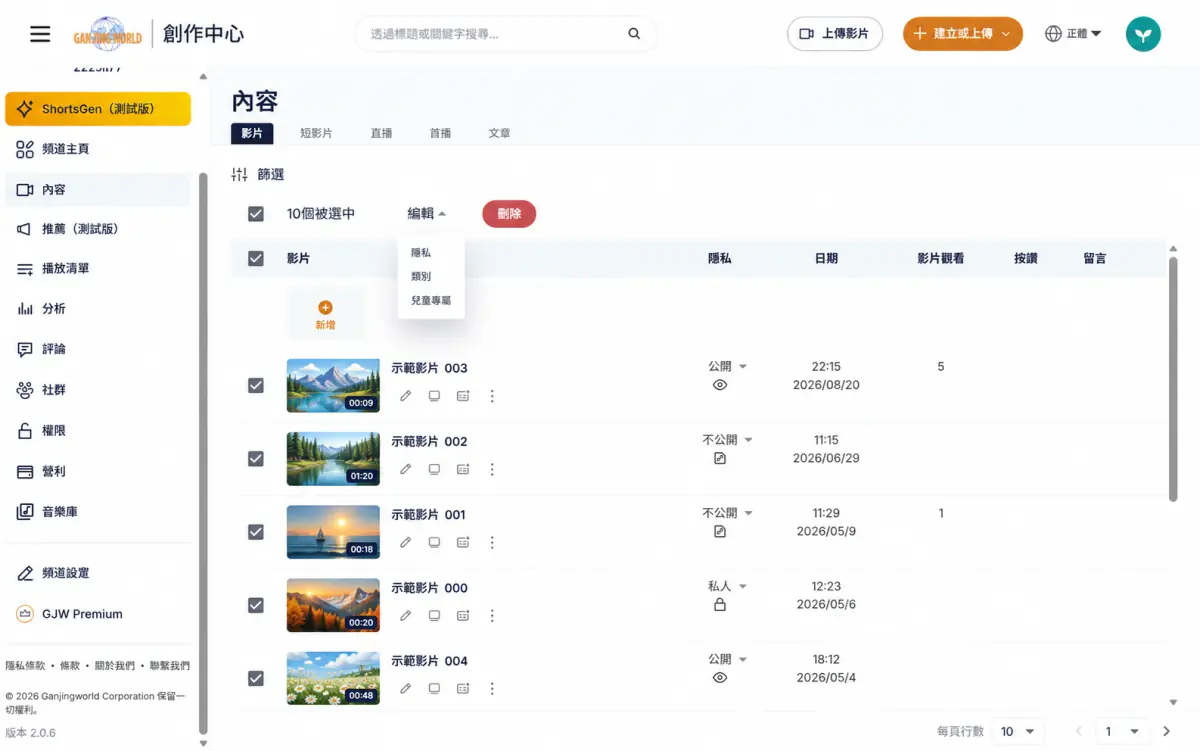
Task: Open the 示範影片 003 mountain thumbnail
Action: (333, 386)
